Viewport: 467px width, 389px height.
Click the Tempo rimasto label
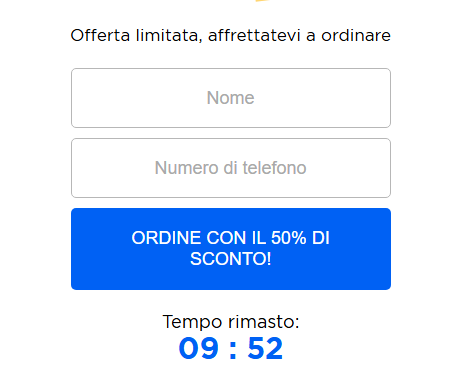[x=231, y=322]
